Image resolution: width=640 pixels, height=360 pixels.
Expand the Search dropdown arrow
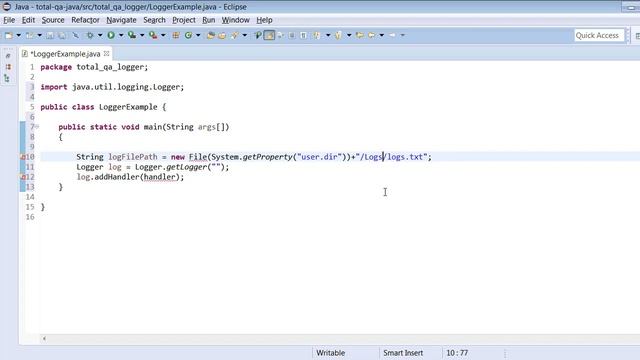[244, 36]
